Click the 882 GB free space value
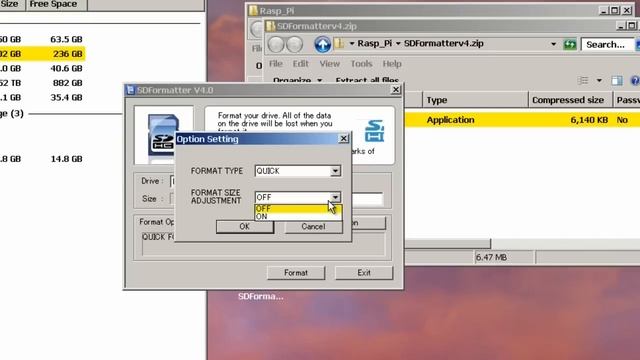The width and height of the screenshot is (640, 360). click(x=67, y=83)
